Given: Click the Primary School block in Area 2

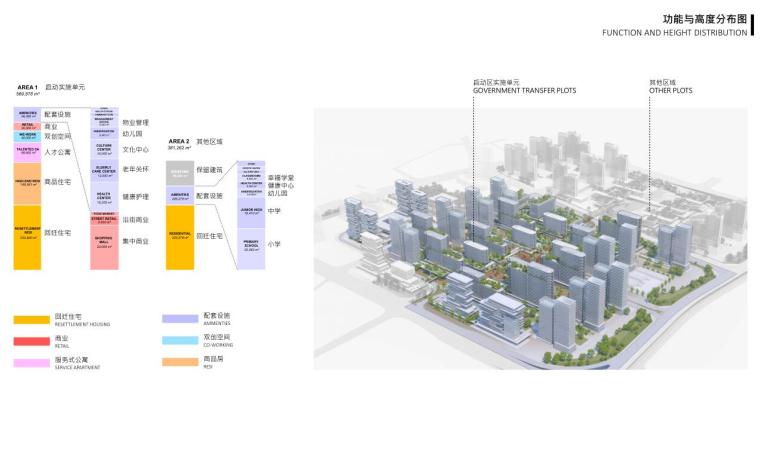Looking at the screenshot, I should click(x=251, y=247).
